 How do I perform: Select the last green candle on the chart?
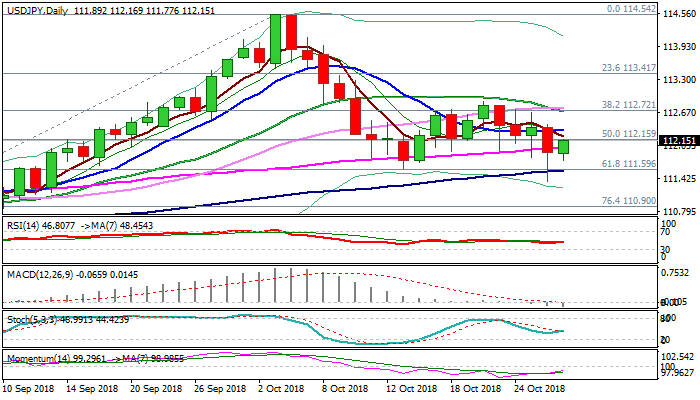coord(564,147)
